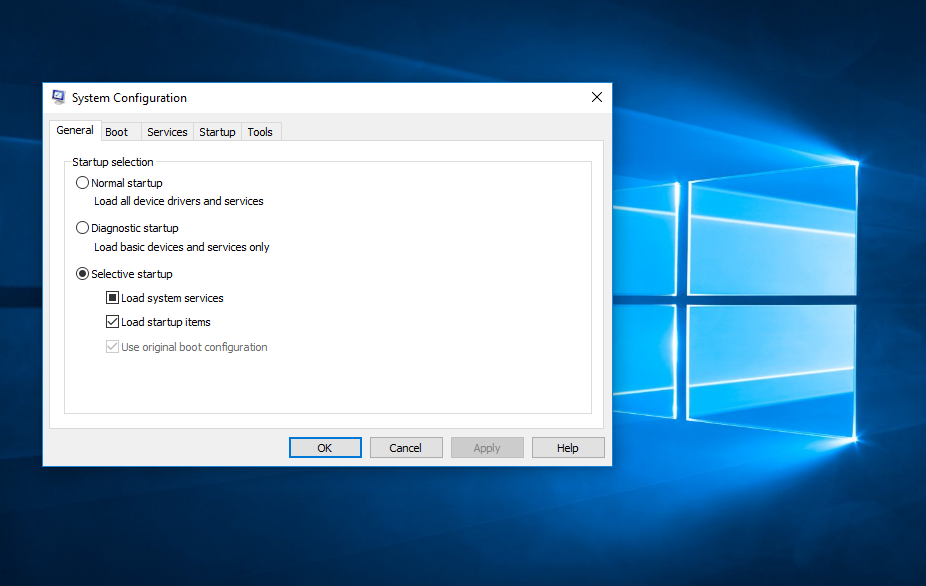Click the Use original boot configuration checkbox
Screen dimensions: 926x586
coord(112,347)
